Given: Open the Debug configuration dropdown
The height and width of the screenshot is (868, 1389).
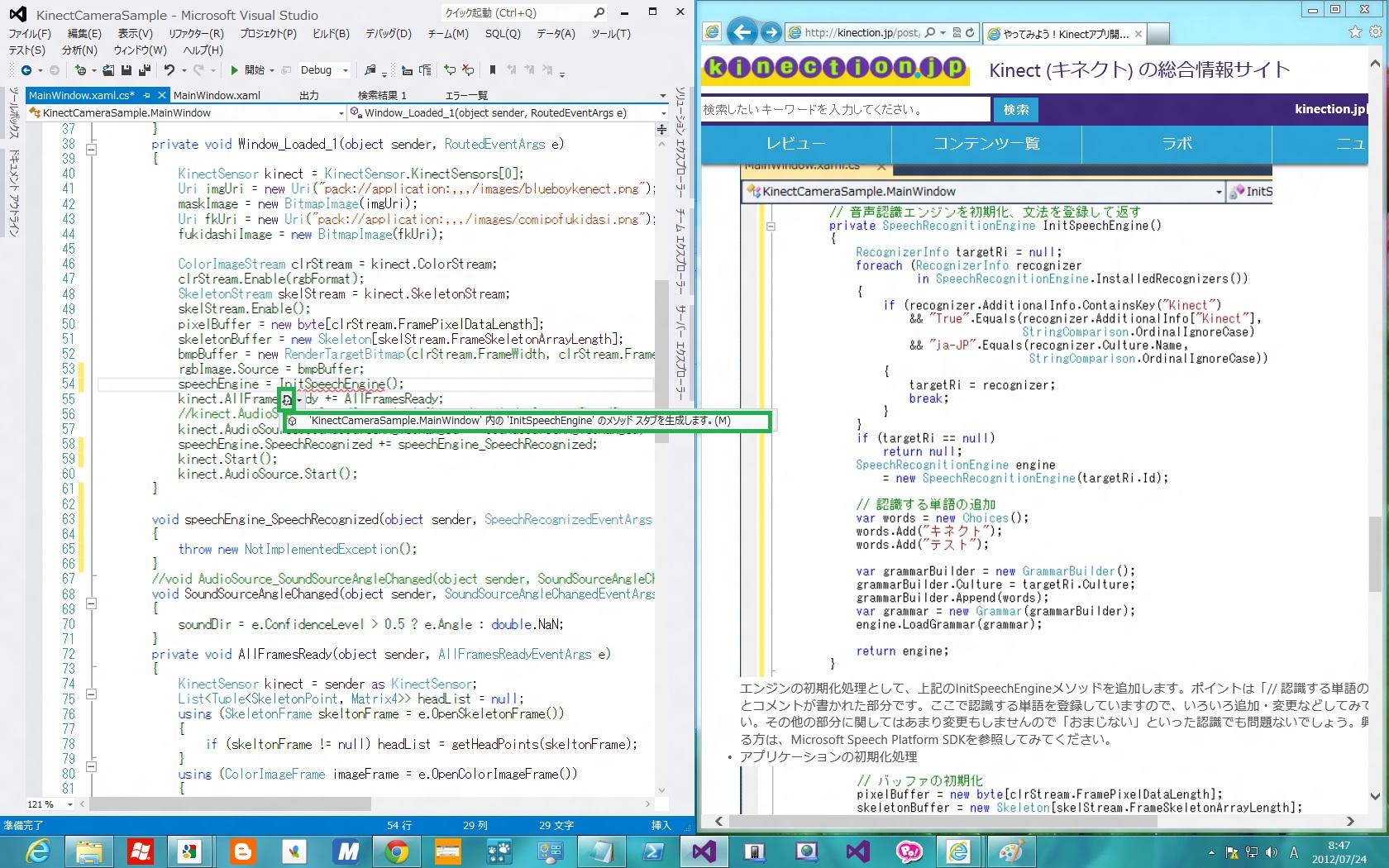Looking at the screenshot, I should [346, 70].
